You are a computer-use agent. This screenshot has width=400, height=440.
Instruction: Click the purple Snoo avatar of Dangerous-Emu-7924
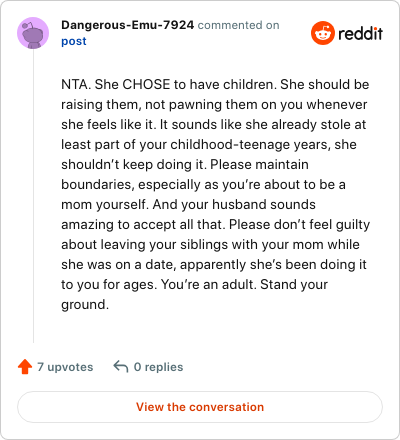[x=33, y=33]
